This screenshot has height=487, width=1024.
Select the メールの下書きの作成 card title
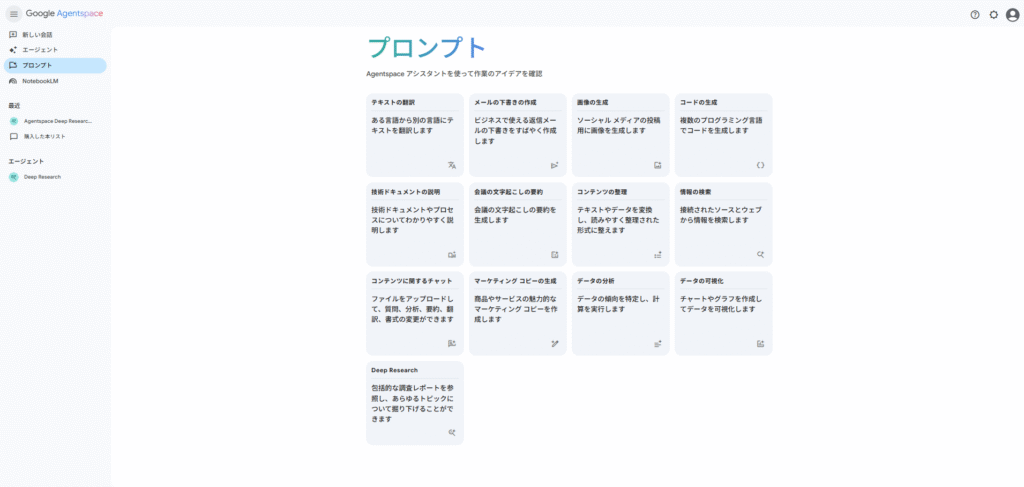(505, 102)
